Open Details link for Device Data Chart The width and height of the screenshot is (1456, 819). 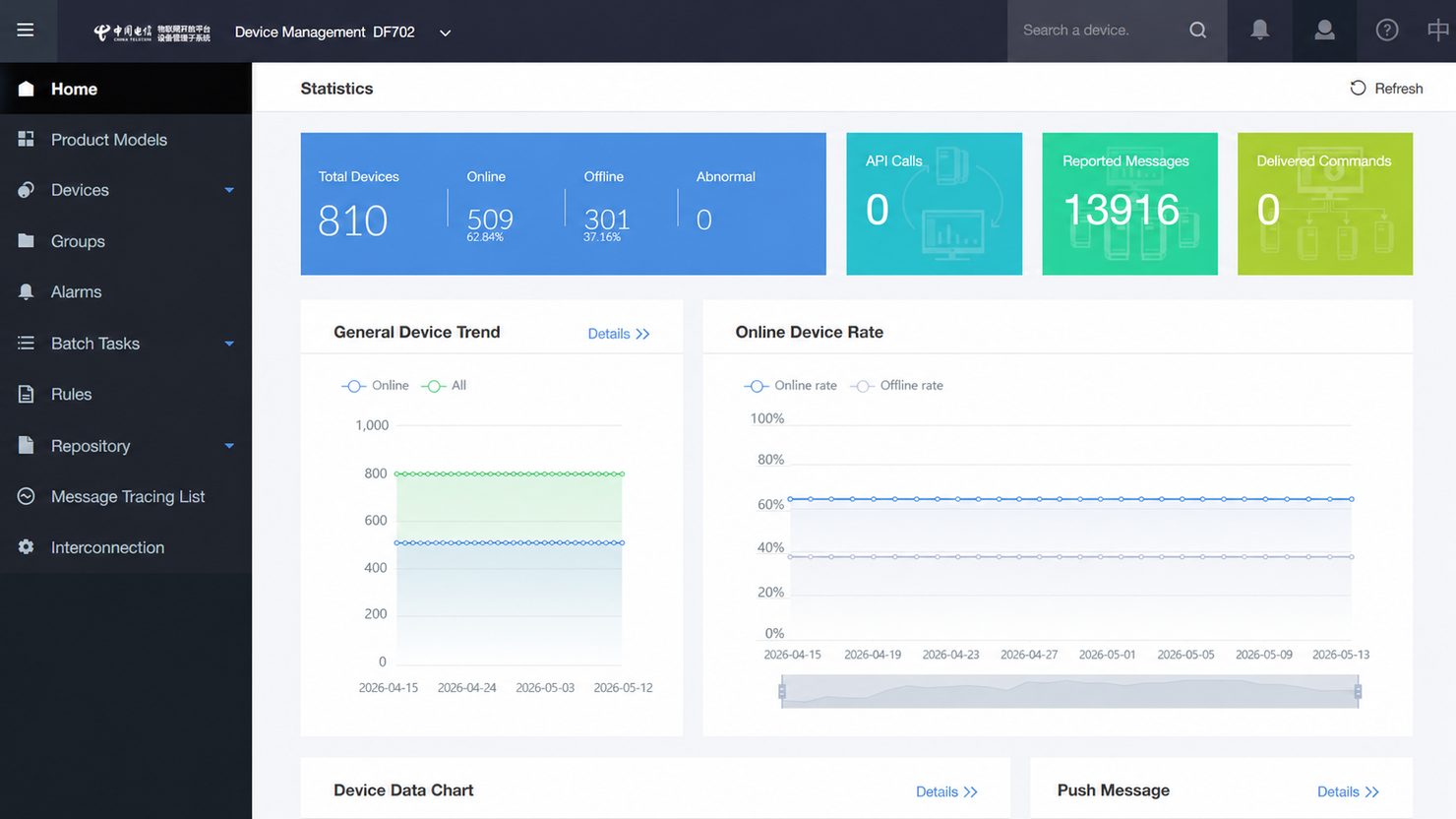946,791
